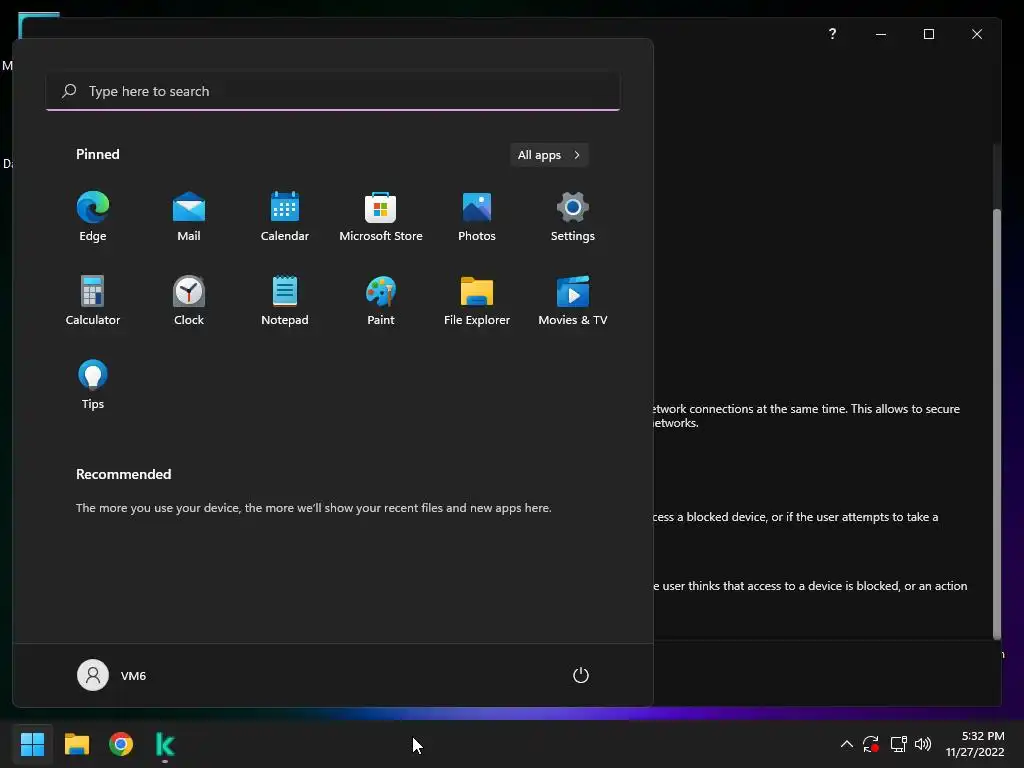Launch the Mail app
The width and height of the screenshot is (1024, 768).
[189, 216]
